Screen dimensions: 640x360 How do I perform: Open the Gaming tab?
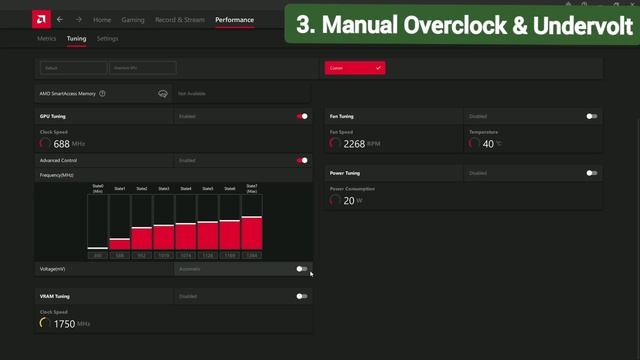[x=133, y=20]
